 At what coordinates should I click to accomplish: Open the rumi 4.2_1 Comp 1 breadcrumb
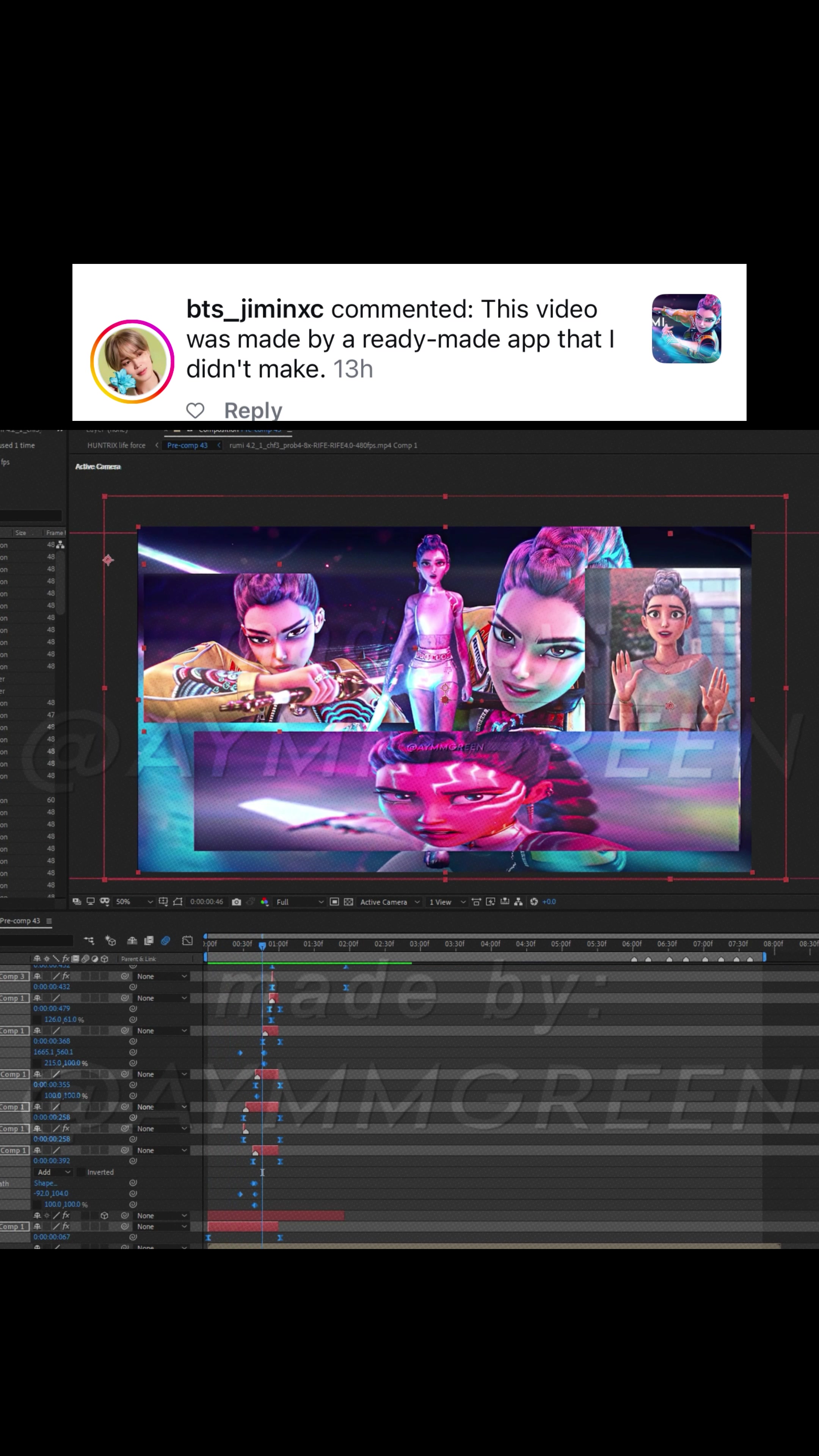point(323,446)
